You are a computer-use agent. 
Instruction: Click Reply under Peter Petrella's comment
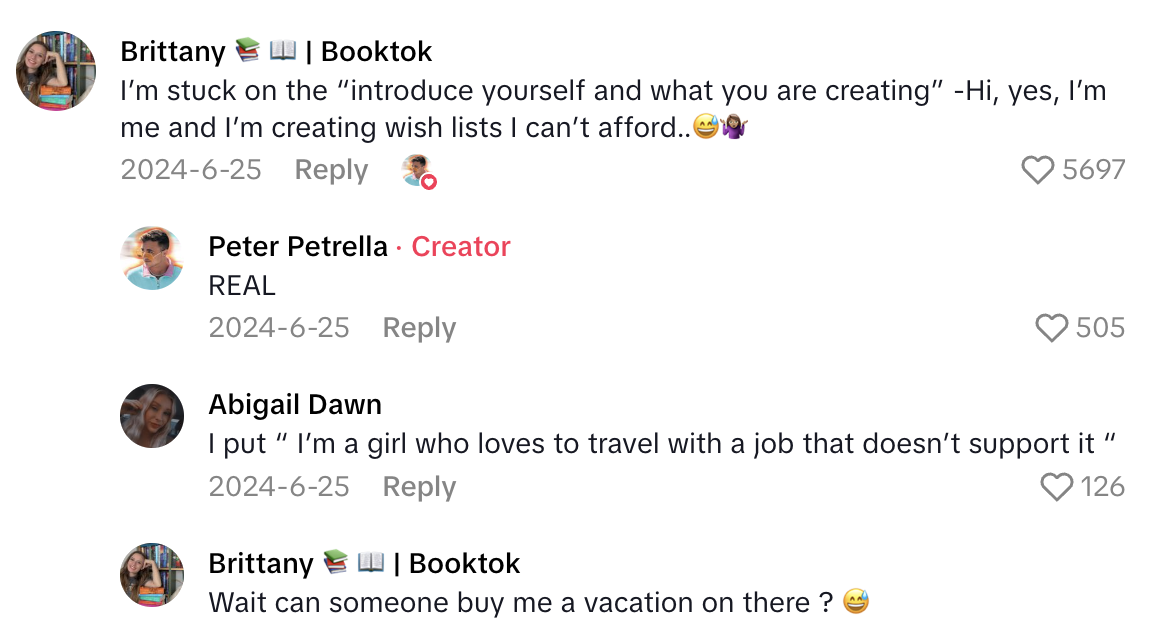419,327
